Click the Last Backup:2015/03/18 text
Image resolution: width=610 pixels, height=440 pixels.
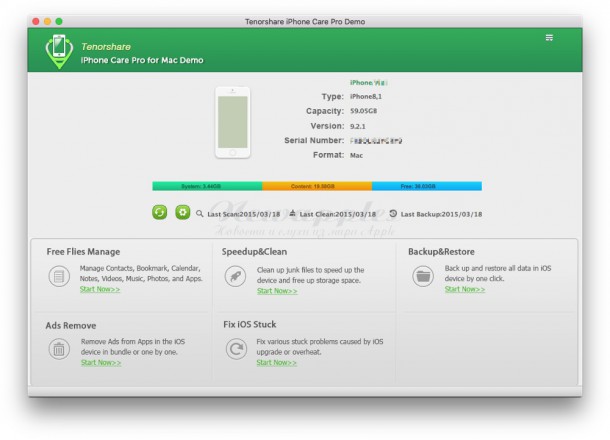pos(441,214)
